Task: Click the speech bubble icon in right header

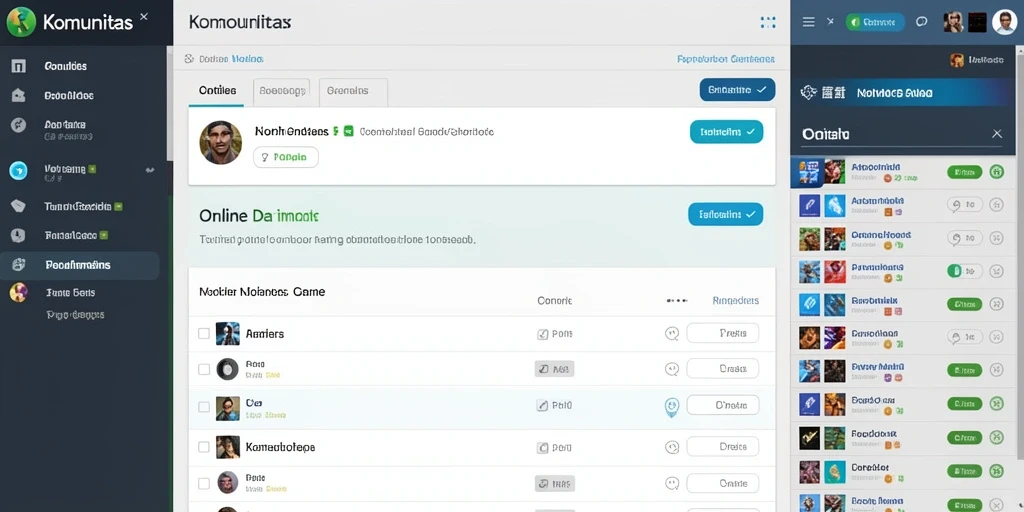Action: (921, 22)
